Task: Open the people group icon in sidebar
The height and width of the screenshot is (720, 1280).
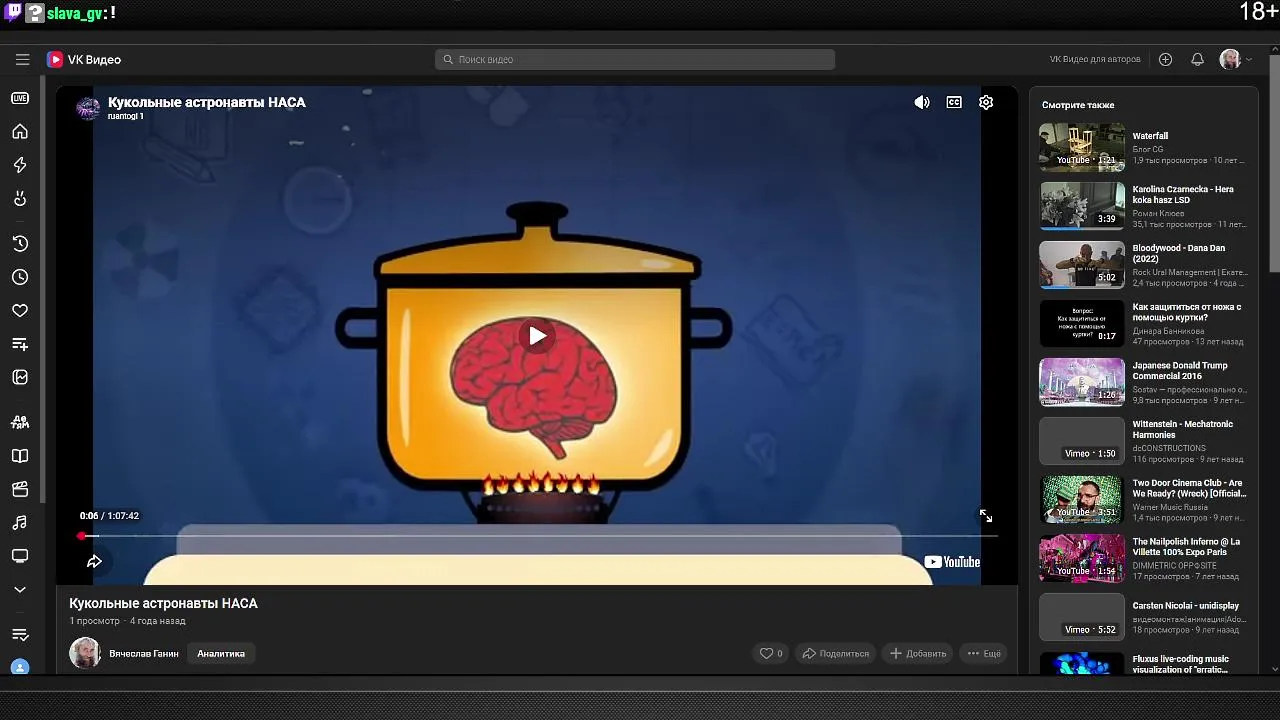Action: [x=20, y=422]
